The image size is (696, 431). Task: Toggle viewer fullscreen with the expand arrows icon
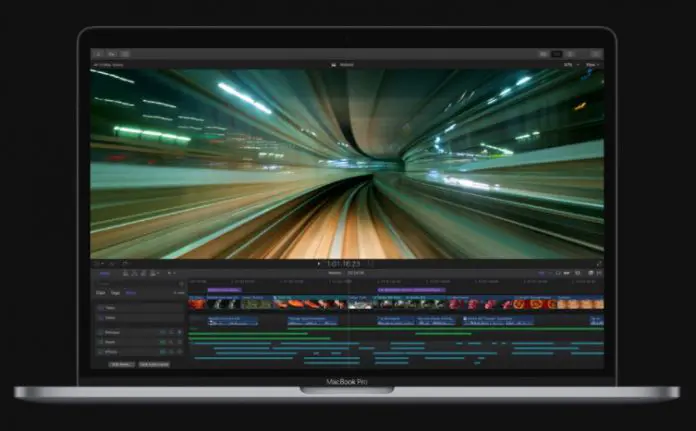pos(599,263)
